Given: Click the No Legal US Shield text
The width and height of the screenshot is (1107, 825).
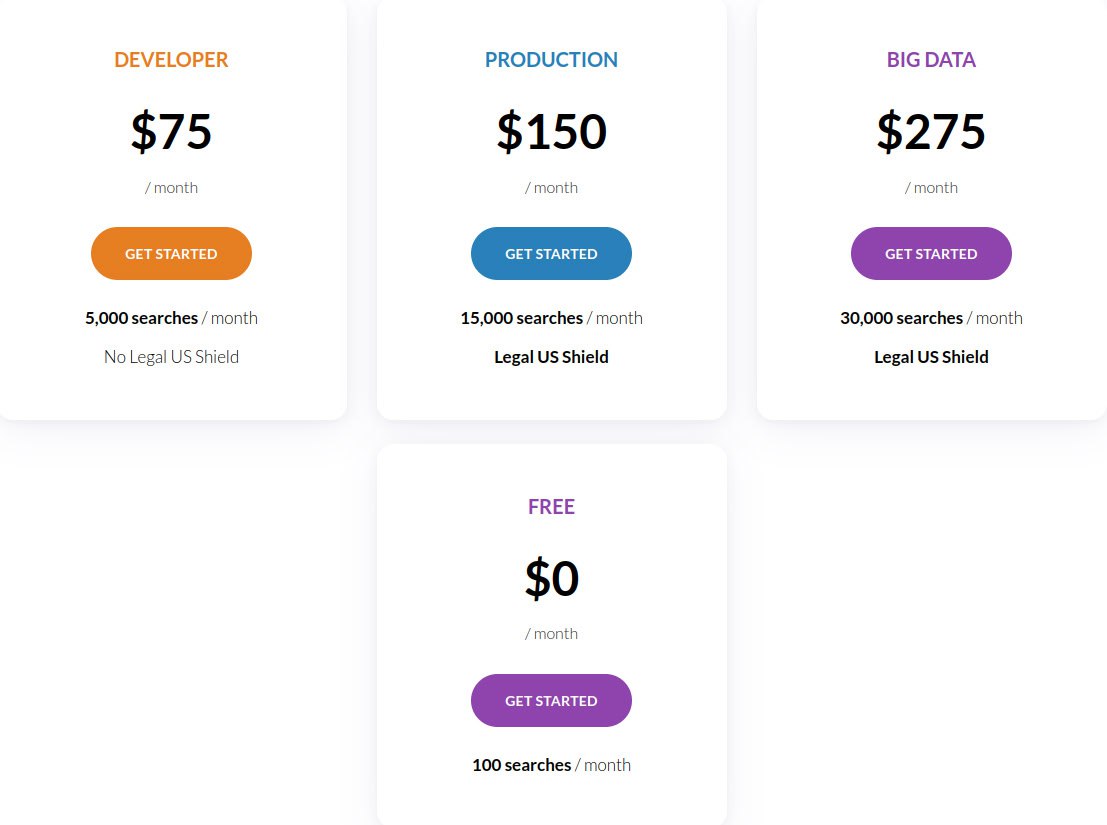Looking at the screenshot, I should (171, 357).
